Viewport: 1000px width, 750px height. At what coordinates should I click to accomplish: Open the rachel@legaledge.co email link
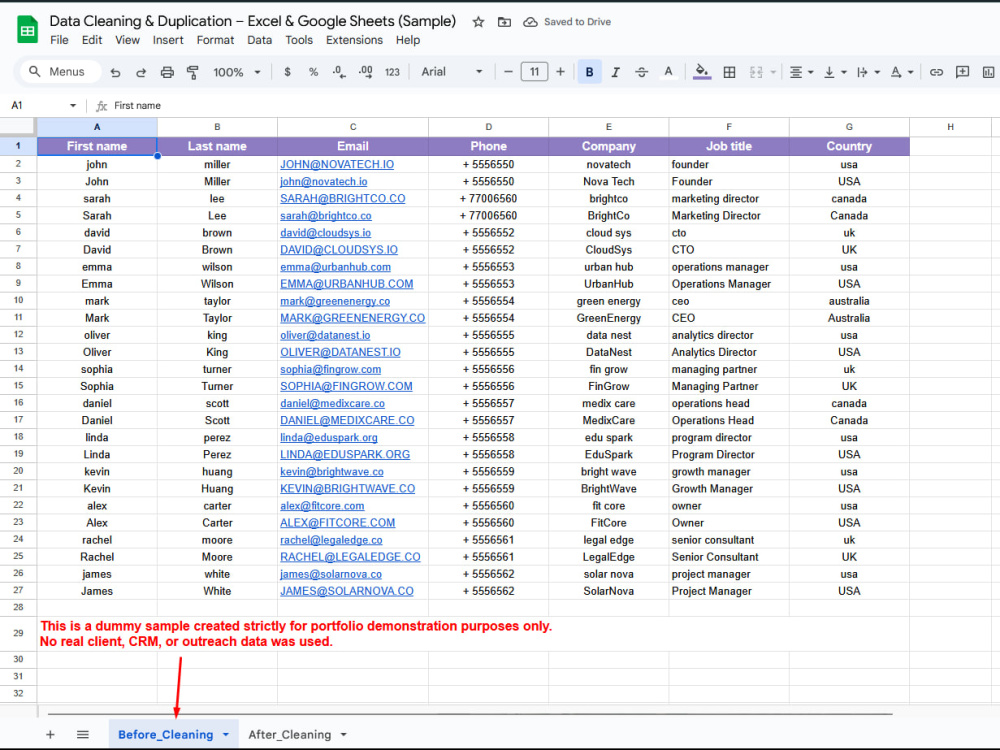coord(331,540)
